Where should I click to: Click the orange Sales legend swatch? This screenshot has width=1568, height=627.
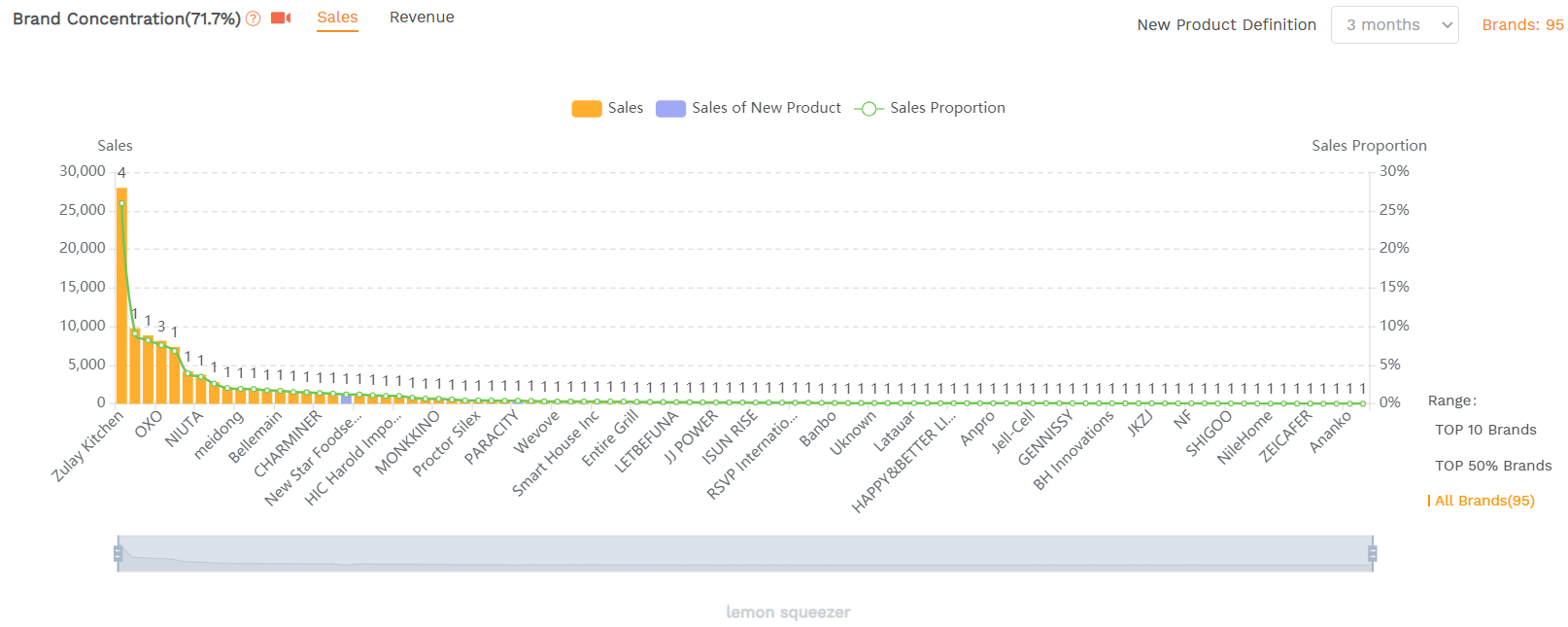(587, 109)
